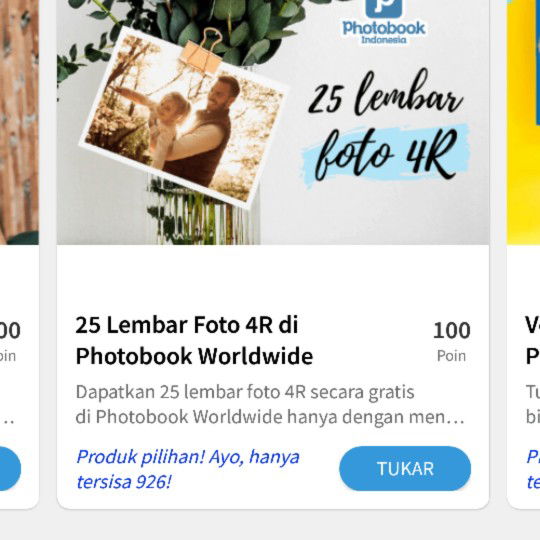
Task: Click the Photobook Indonesia brand text
Action: (x=384, y=32)
